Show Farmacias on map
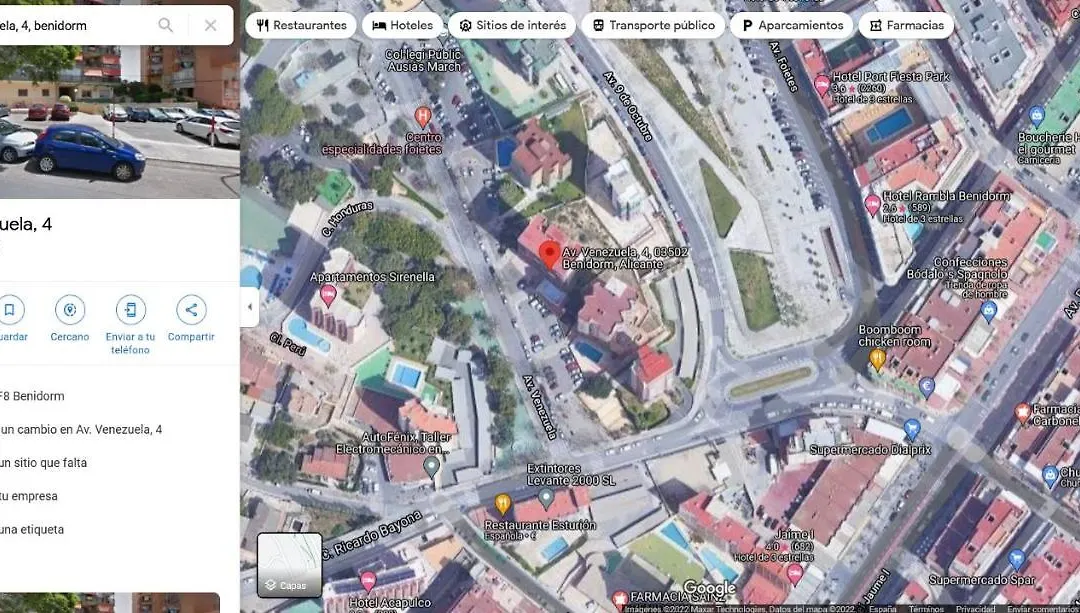Image resolution: width=1080 pixels, height=613 pixels. point(906,25)
